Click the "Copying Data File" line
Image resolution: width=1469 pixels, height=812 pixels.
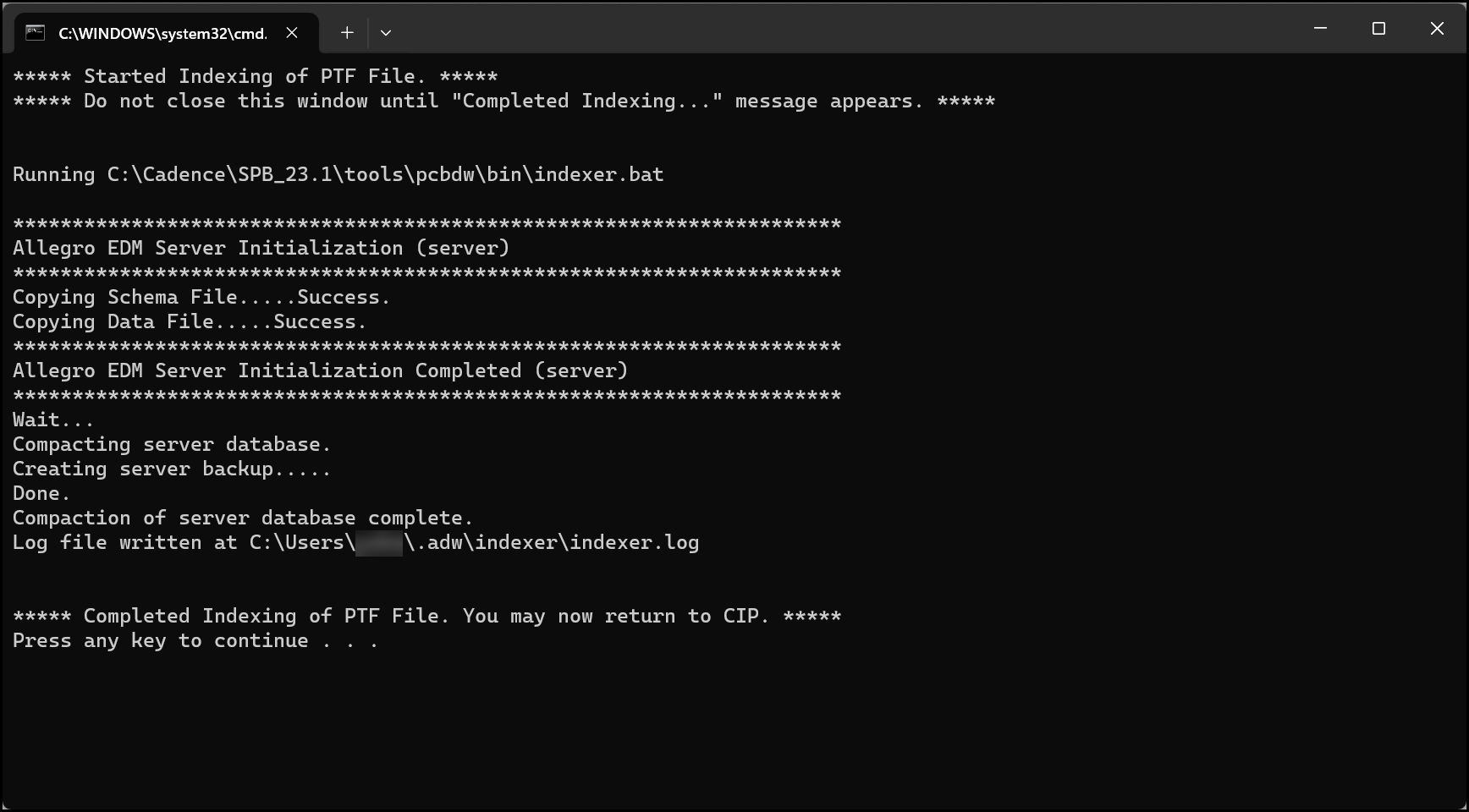(190, 322)
